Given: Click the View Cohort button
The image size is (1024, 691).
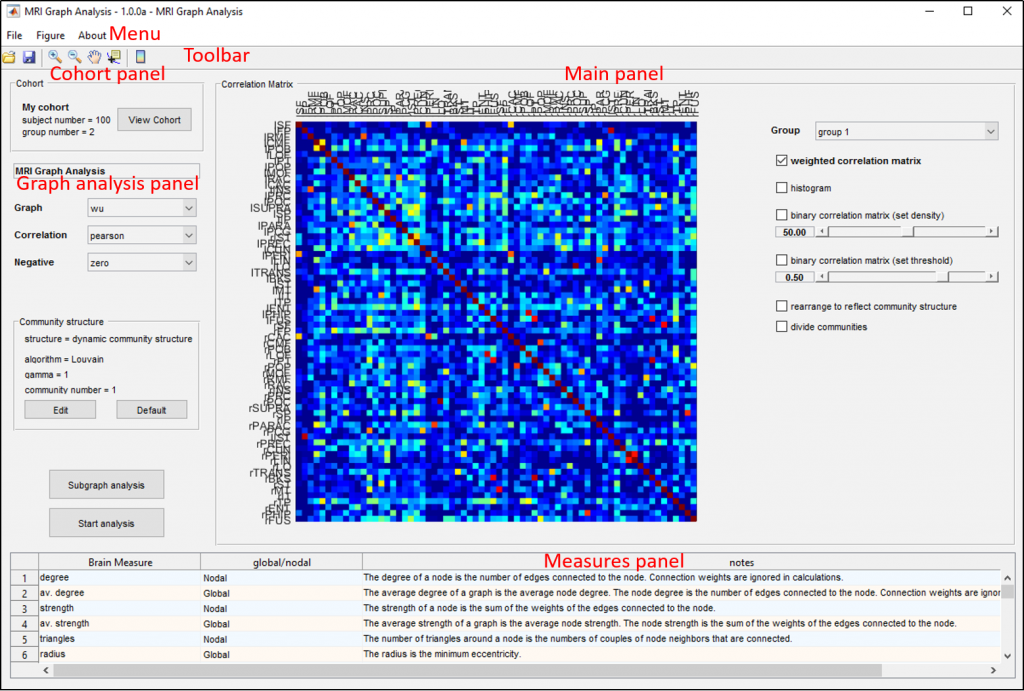Looking at the screenshot, I should (x=154, y=119).
